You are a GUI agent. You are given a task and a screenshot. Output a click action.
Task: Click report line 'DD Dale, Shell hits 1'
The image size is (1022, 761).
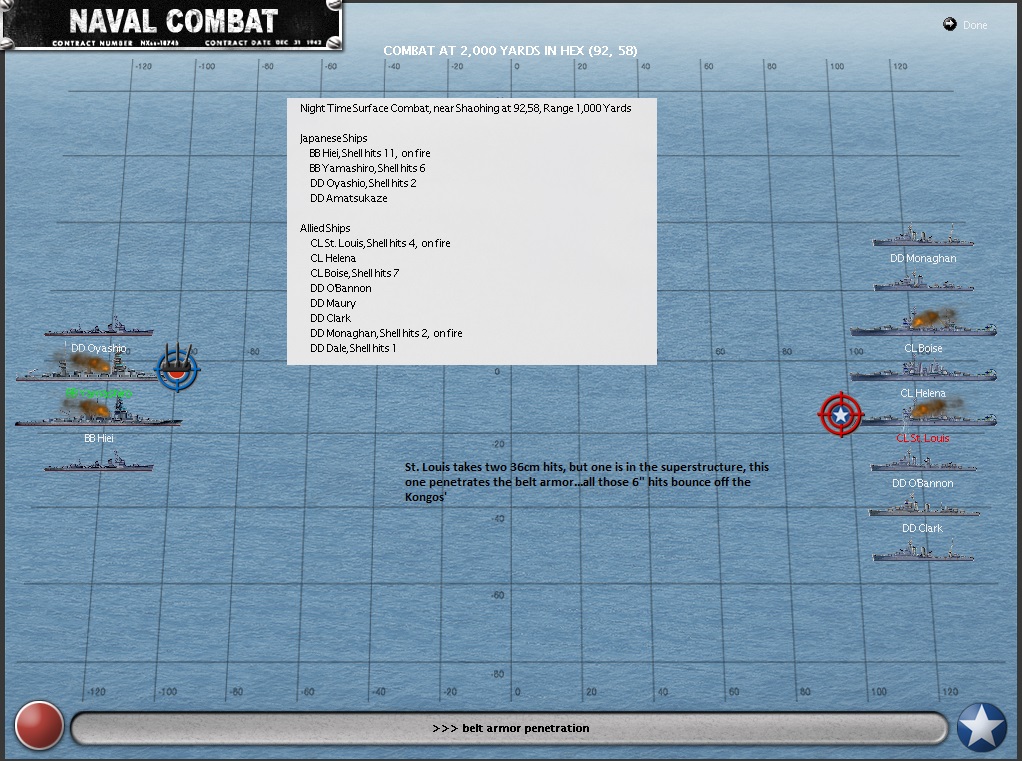pyautogui.click(x=353, y=348)
